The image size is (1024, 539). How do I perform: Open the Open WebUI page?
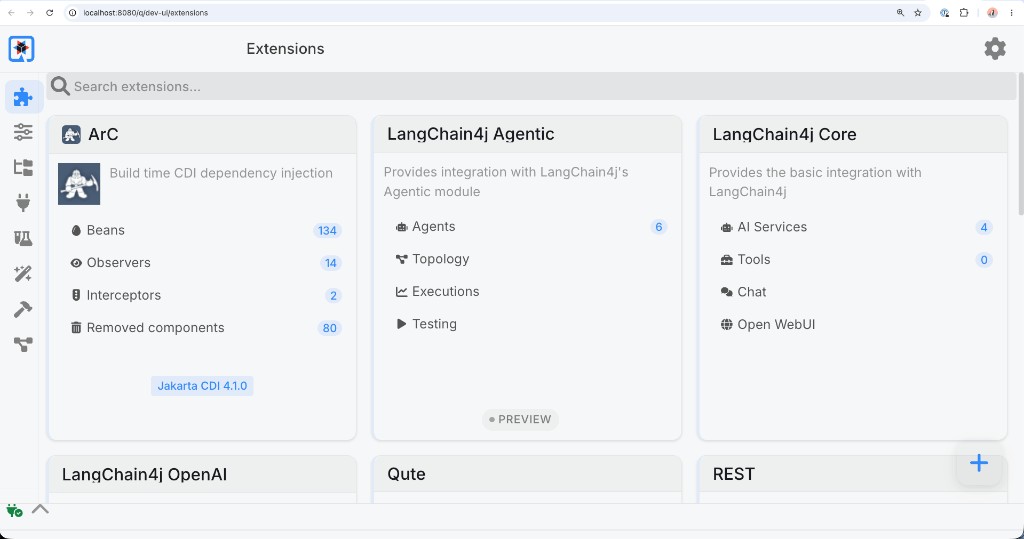[776, 325]
